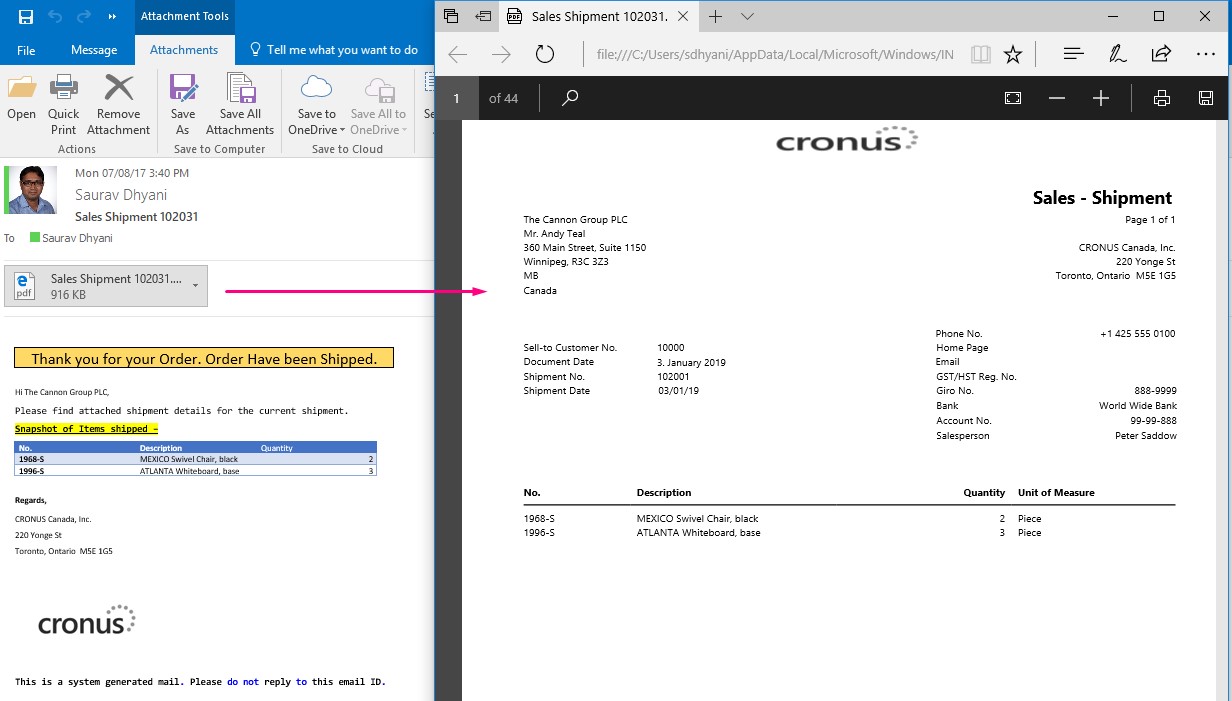Click Save All Attachments in the ribbon
1232x701 pixels.
tap(240, 103)
